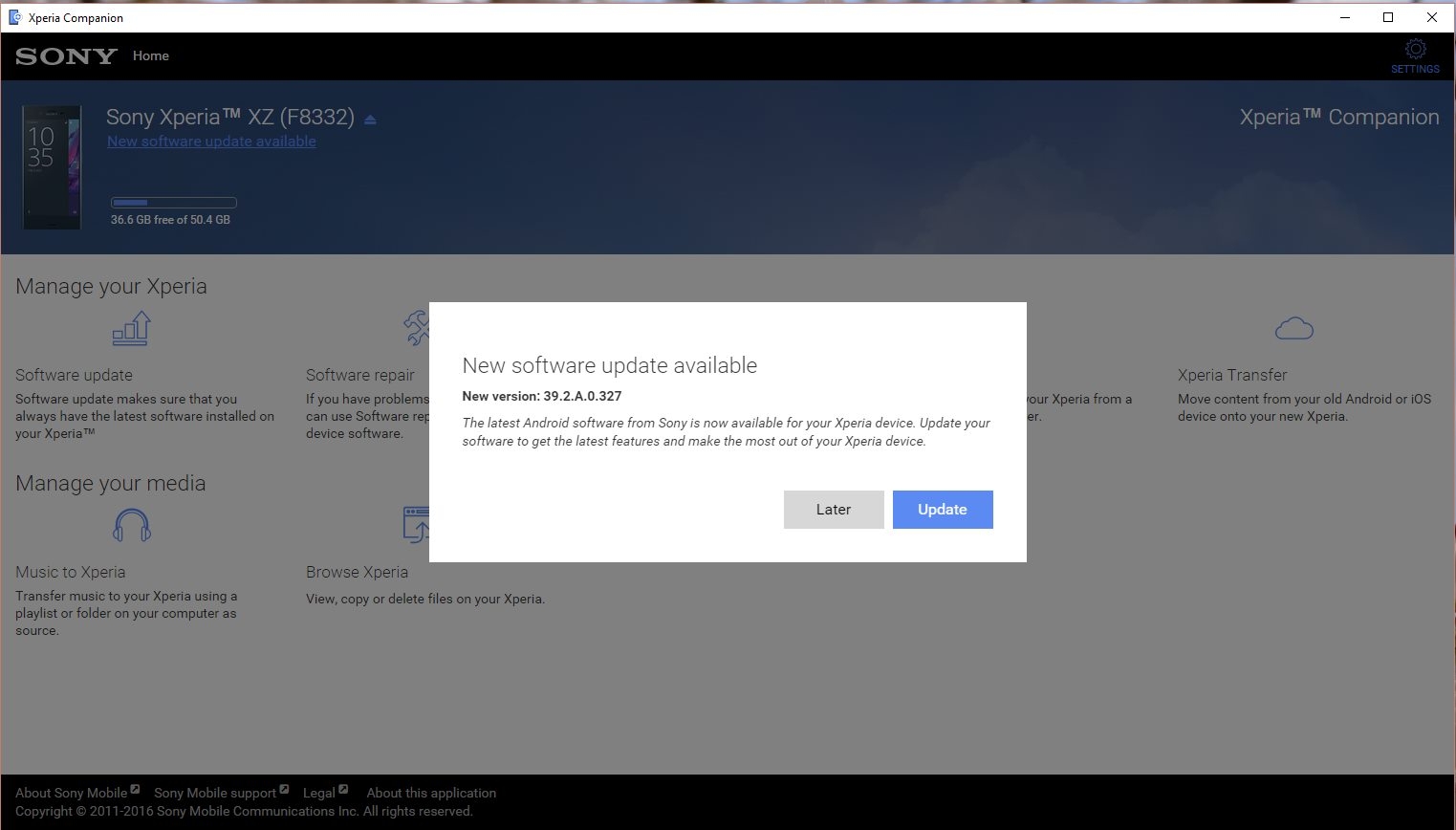The width and height of the screenshot is (1456, 830).
Task: Open the Home menu item
Action: pyautogui.click(x=151, y=55)
